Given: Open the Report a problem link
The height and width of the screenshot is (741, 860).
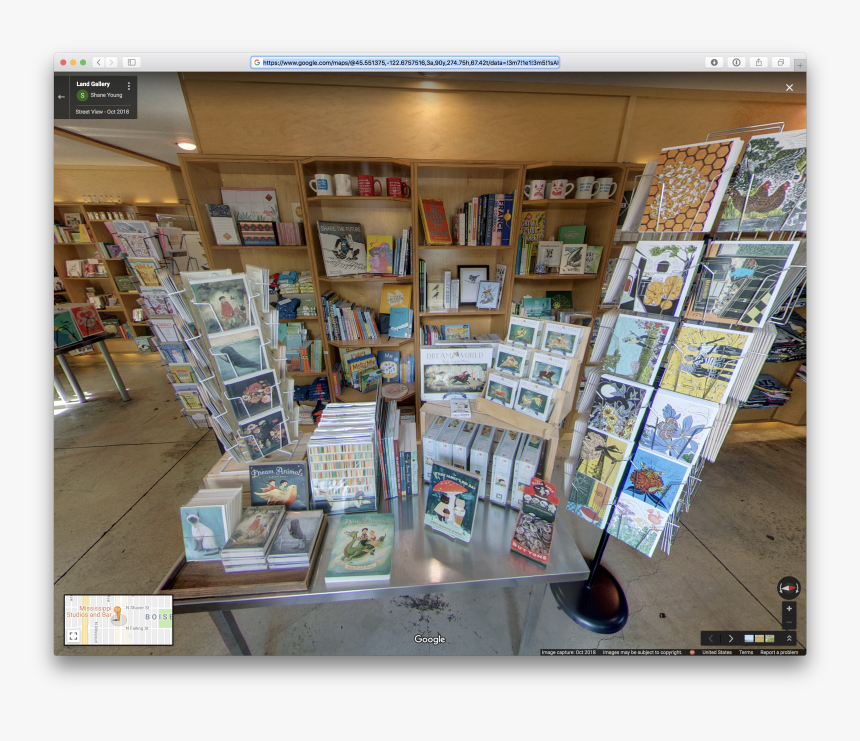Looking at the screenshot, I should pyautogui.click(x=779, y=652).
